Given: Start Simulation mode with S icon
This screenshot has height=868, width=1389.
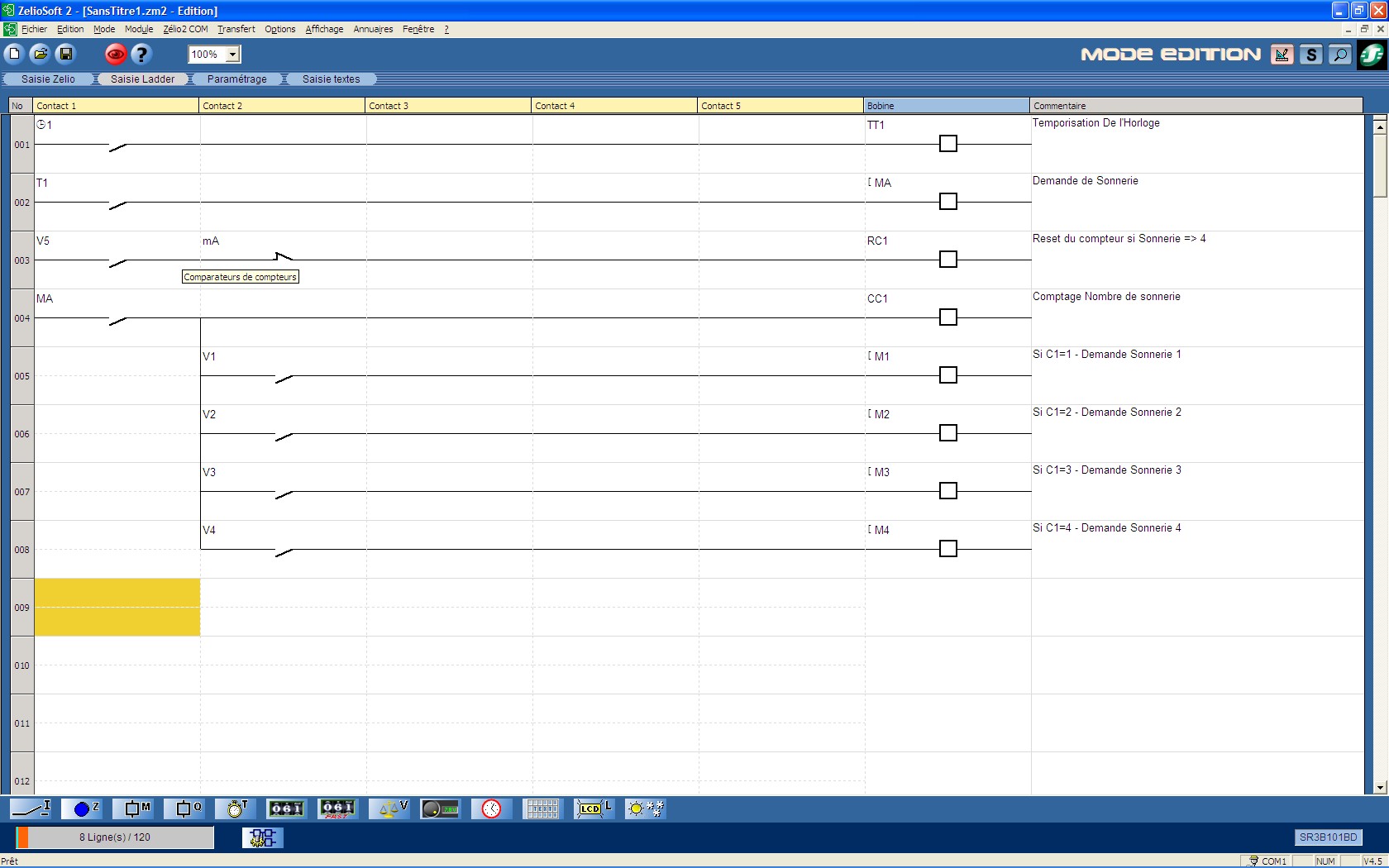Looking at the screenshot, I should tap(1311, 55).
